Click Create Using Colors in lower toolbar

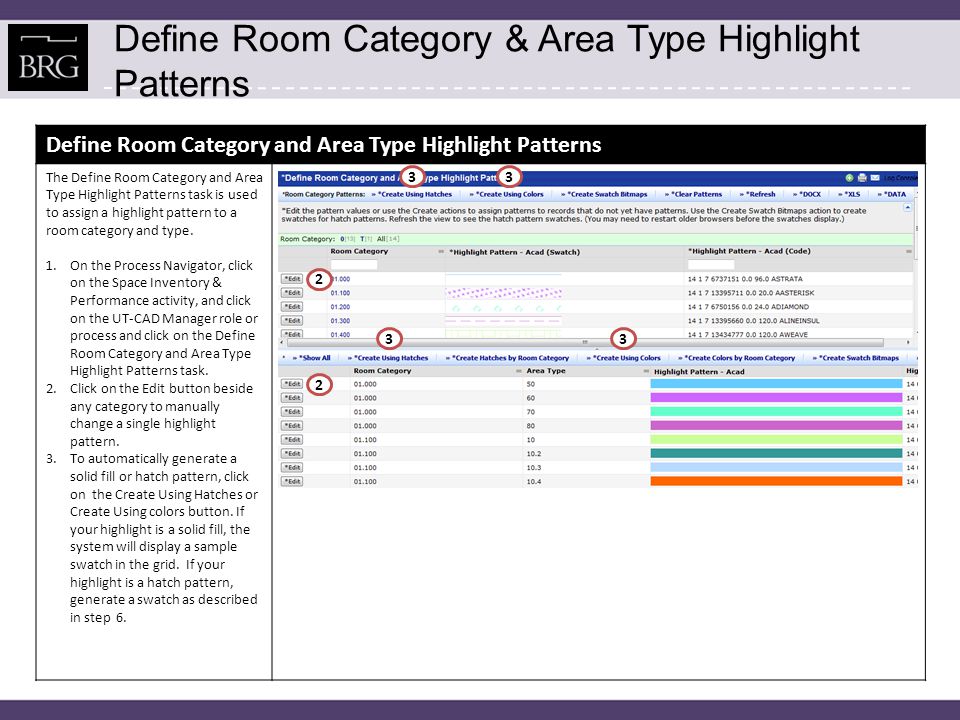point(627,358)
